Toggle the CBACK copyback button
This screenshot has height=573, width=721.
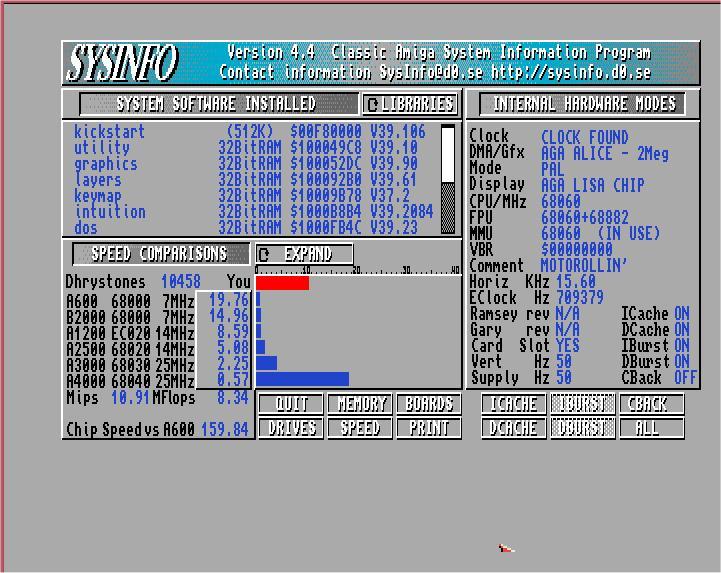(652, 404)
